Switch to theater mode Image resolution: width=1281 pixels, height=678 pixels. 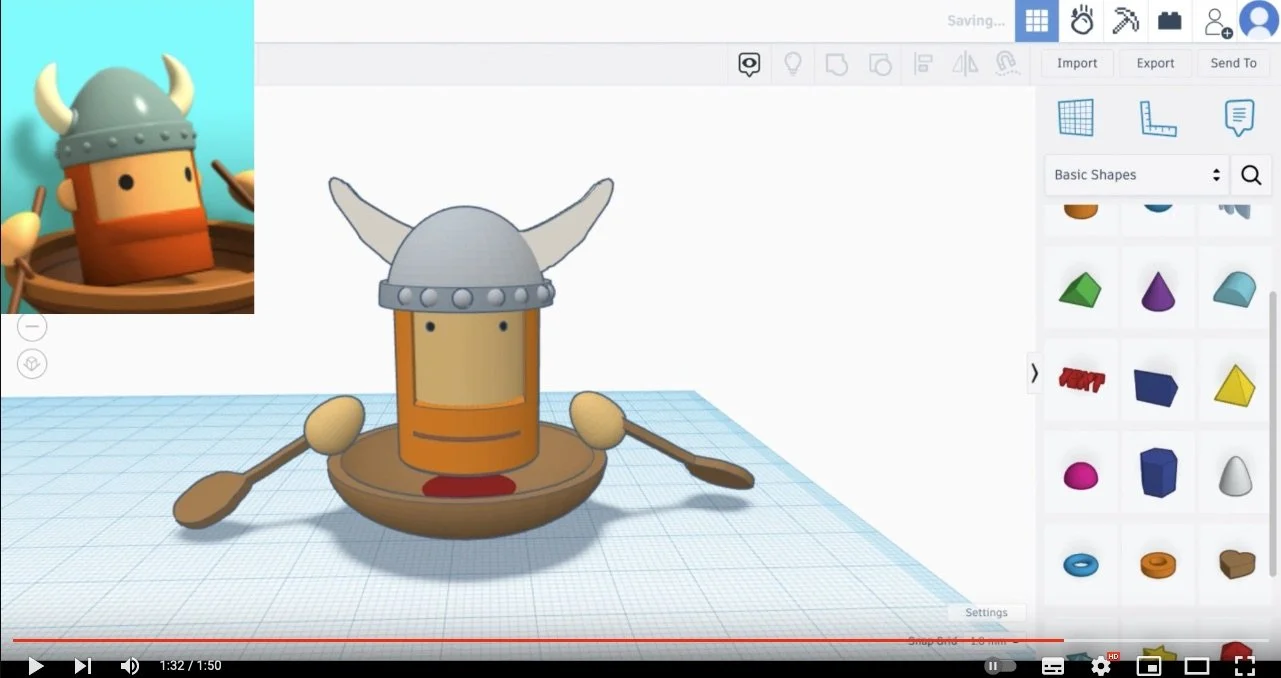tap(1197, 665)
